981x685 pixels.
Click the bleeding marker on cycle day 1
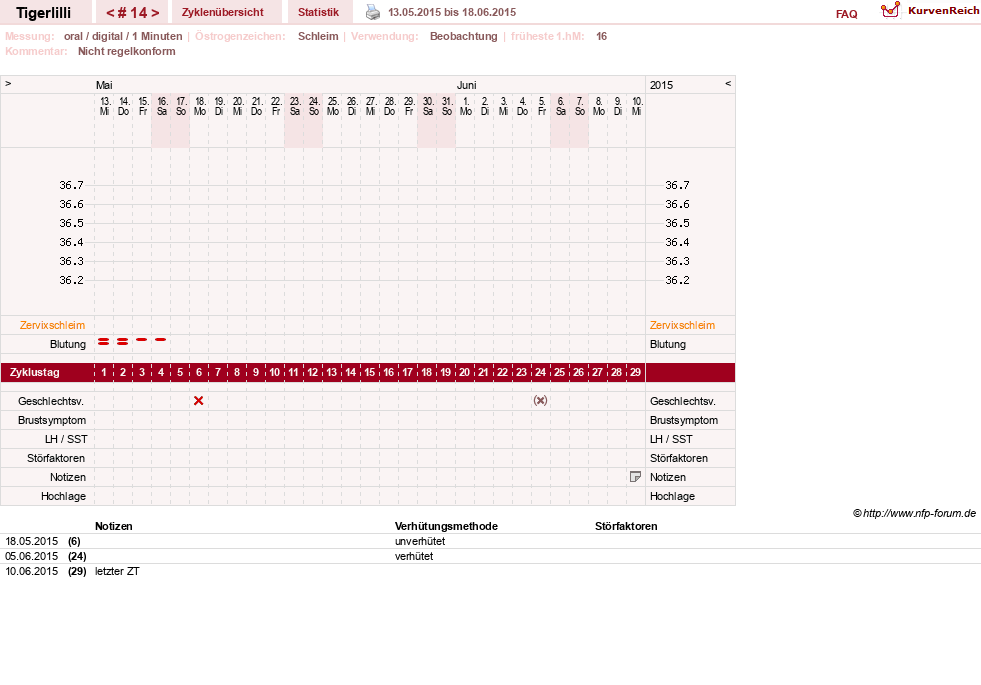click(x=104, y=342)
